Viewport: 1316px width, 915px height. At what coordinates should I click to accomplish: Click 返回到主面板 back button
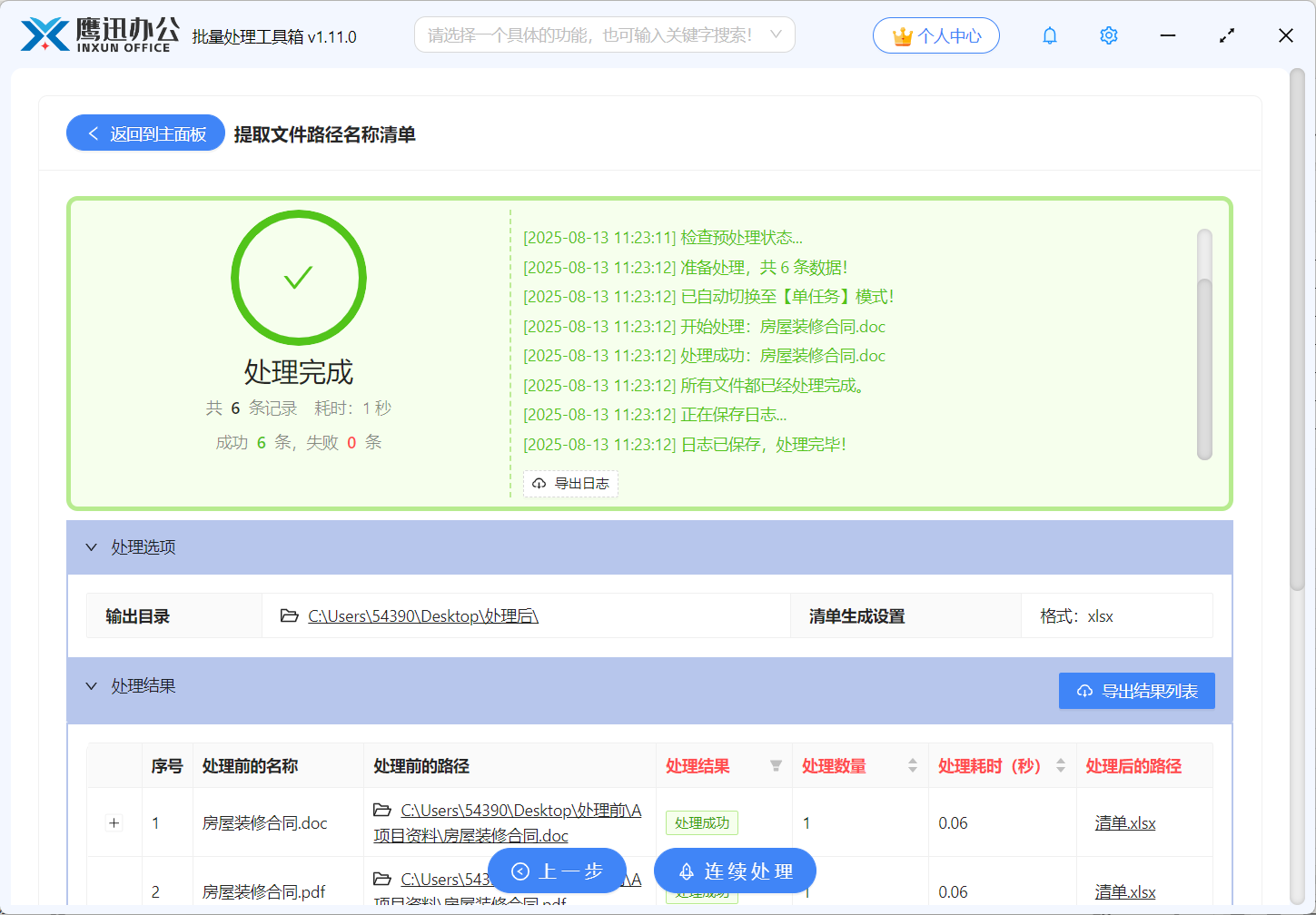(x=145, y=133)
